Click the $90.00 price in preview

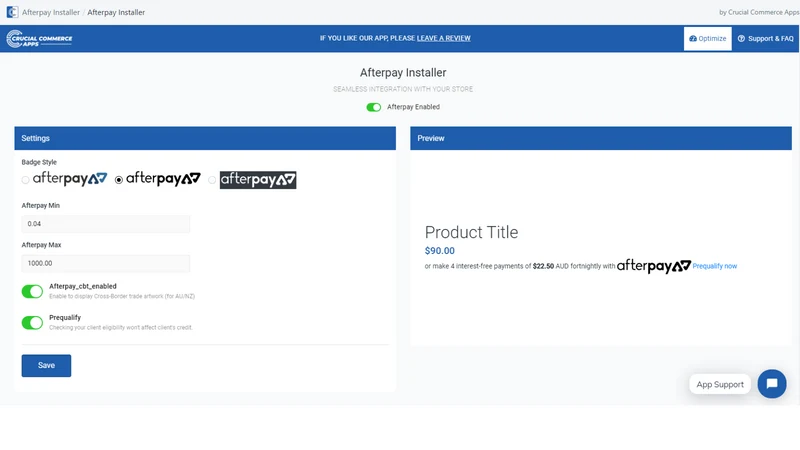coord(439,251)
